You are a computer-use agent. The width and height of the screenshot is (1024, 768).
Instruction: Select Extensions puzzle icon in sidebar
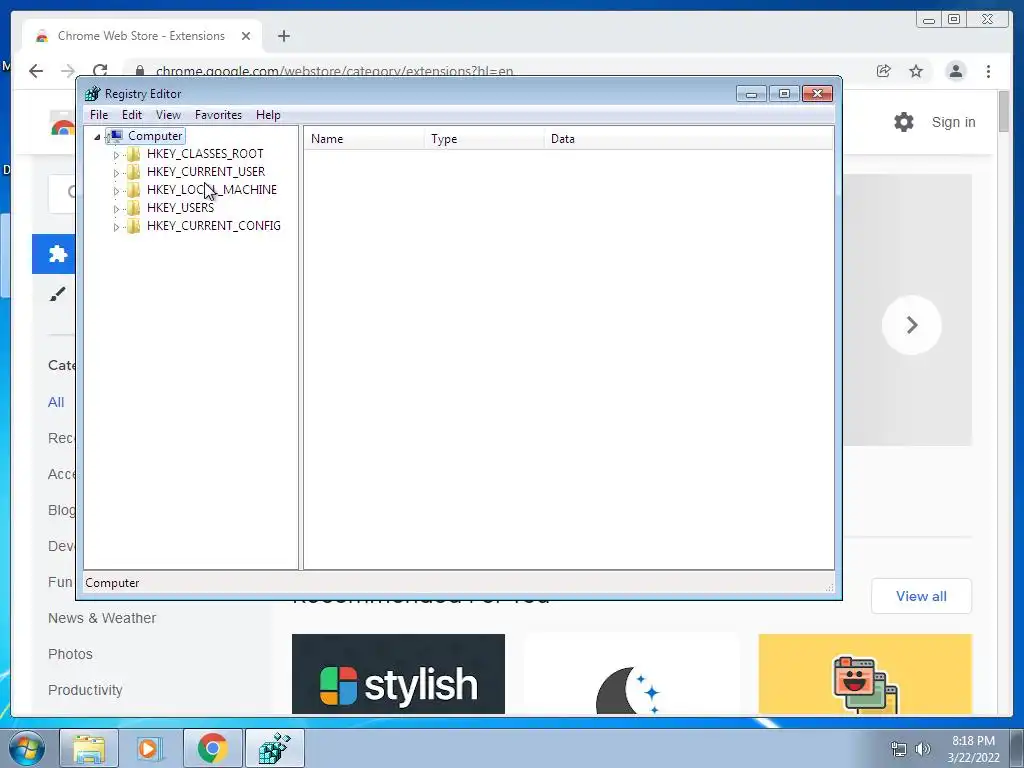pyautogui.click(x=57, y=253)
